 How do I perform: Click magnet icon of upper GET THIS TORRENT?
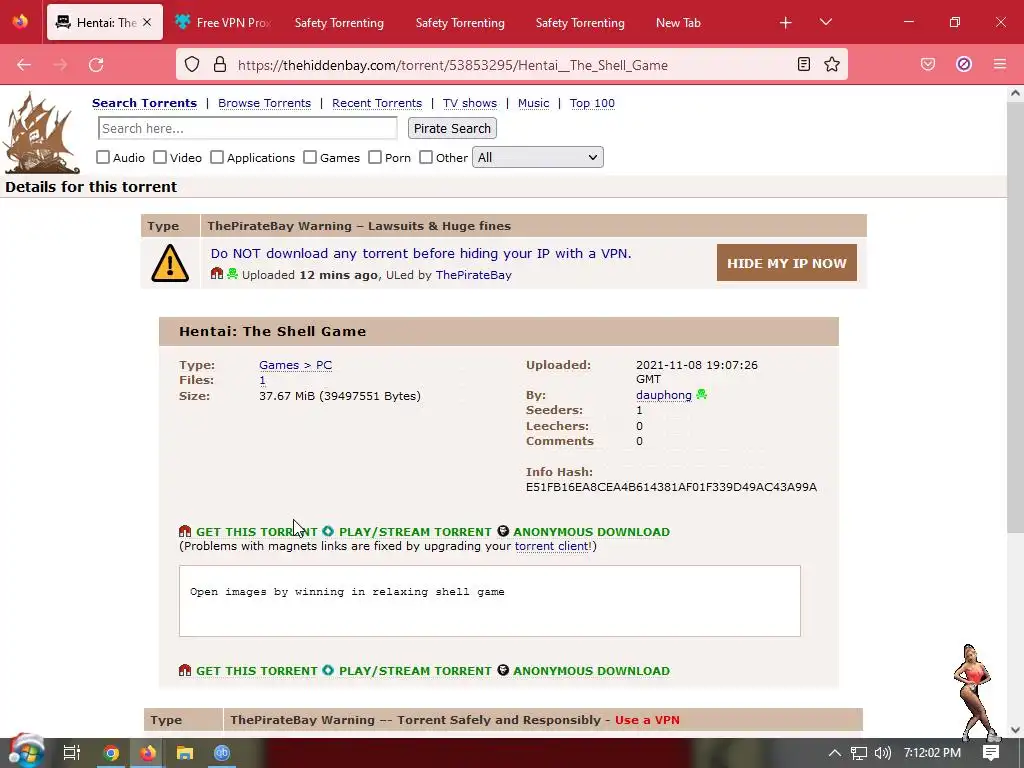185,532
